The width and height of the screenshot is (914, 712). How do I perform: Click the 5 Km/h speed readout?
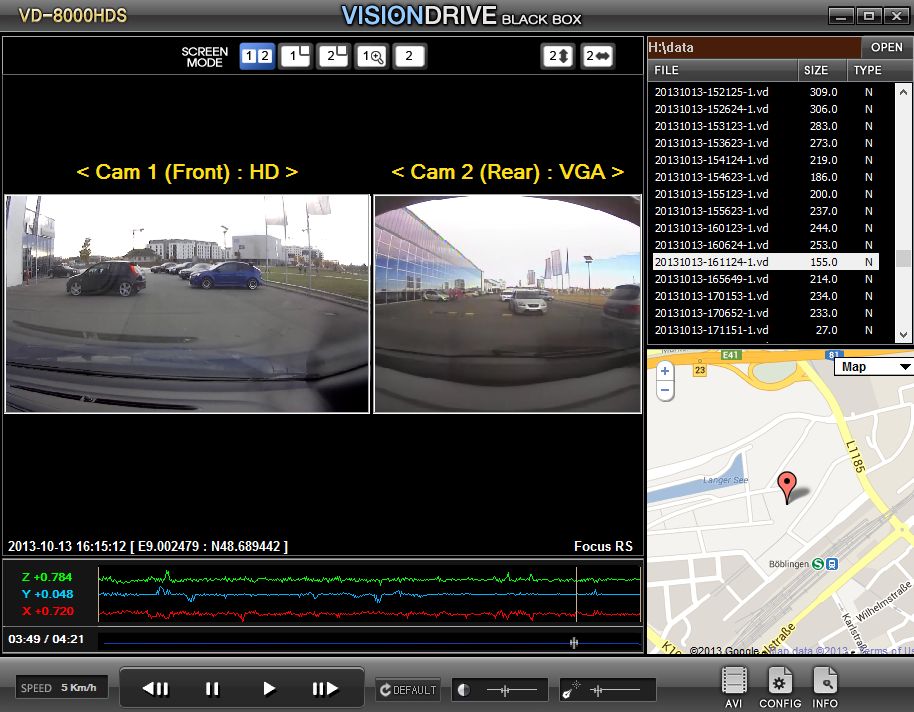[79, 688]
